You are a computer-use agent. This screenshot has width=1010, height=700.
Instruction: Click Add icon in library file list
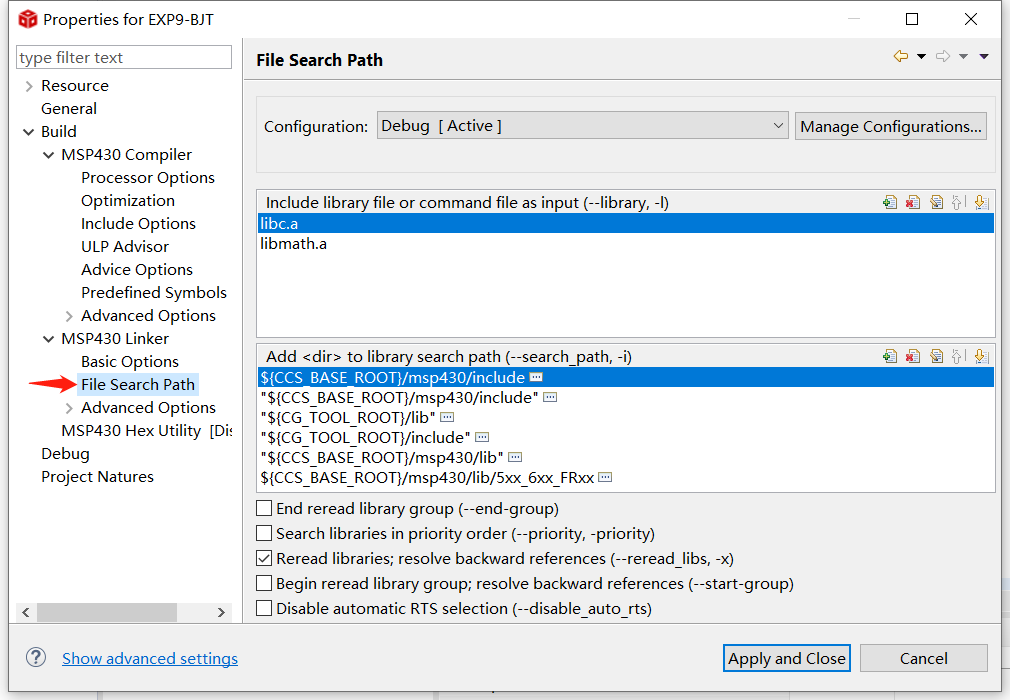(x=890, y=202)
